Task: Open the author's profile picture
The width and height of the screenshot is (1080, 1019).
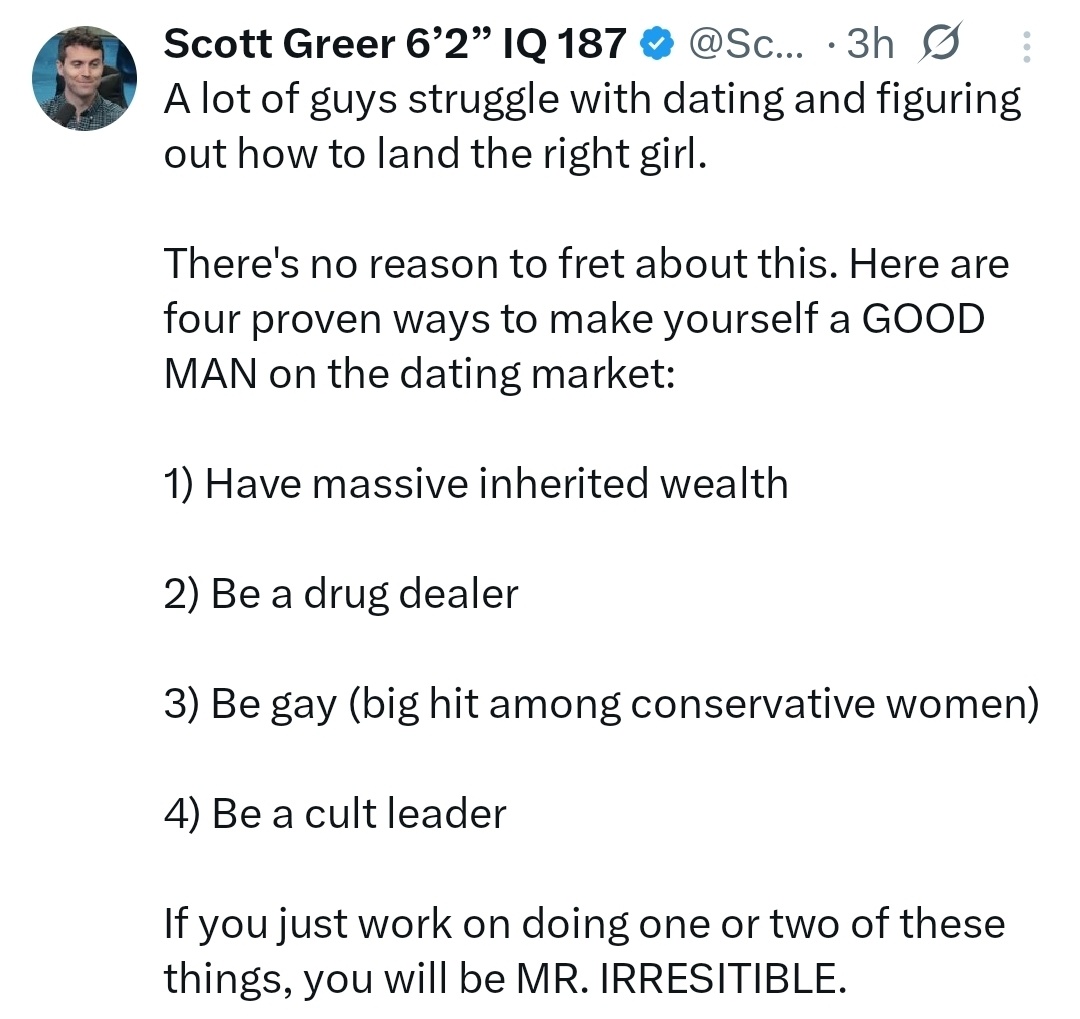Action: pos(84,77)
